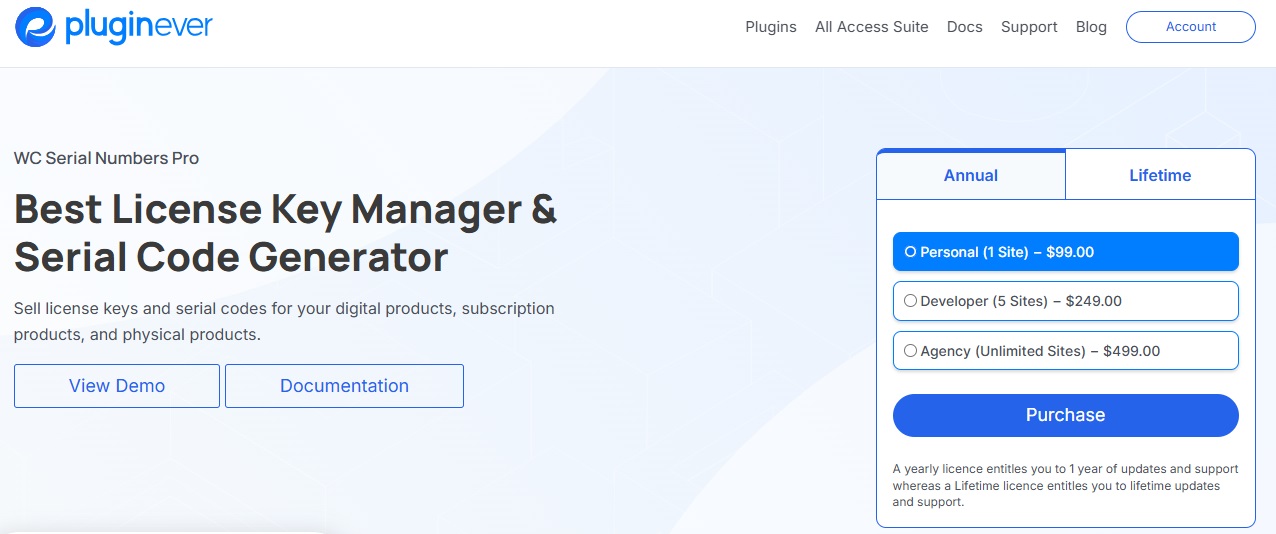Go to All Access Suite page

click(872, 27)
